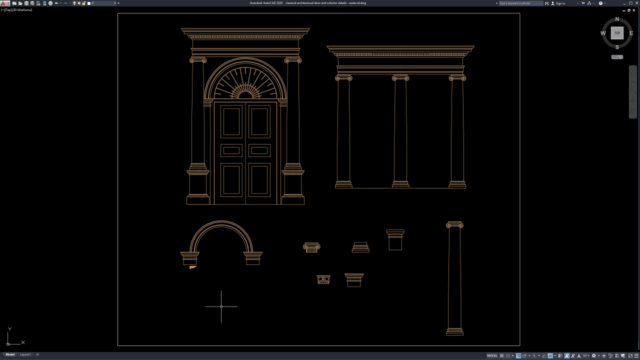Expand the Help dropdown arrow
This screenshot has width=640, height=360.
(x=605, y=3)
